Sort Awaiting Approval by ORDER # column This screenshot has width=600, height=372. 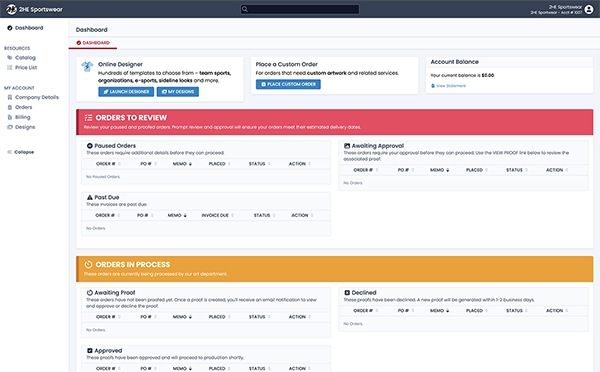[365, 170]
